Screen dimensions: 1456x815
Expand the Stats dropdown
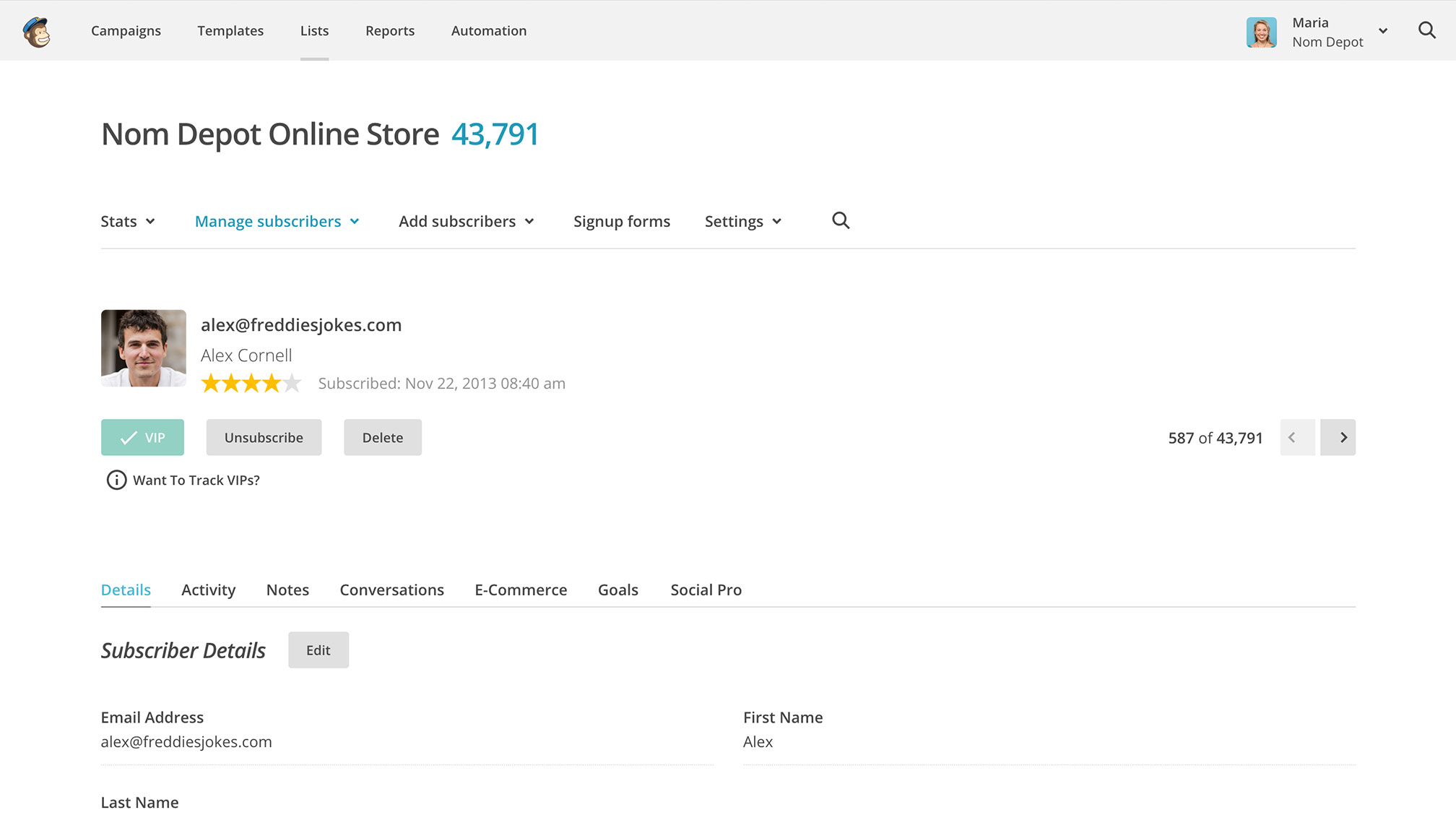pos(128,221)
